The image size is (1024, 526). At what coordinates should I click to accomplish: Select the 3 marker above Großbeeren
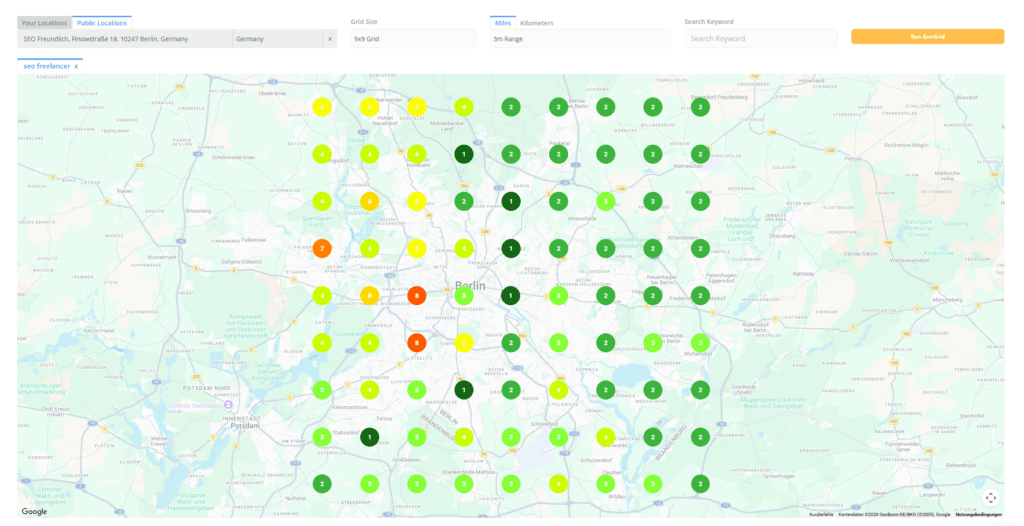coord(417,436)
